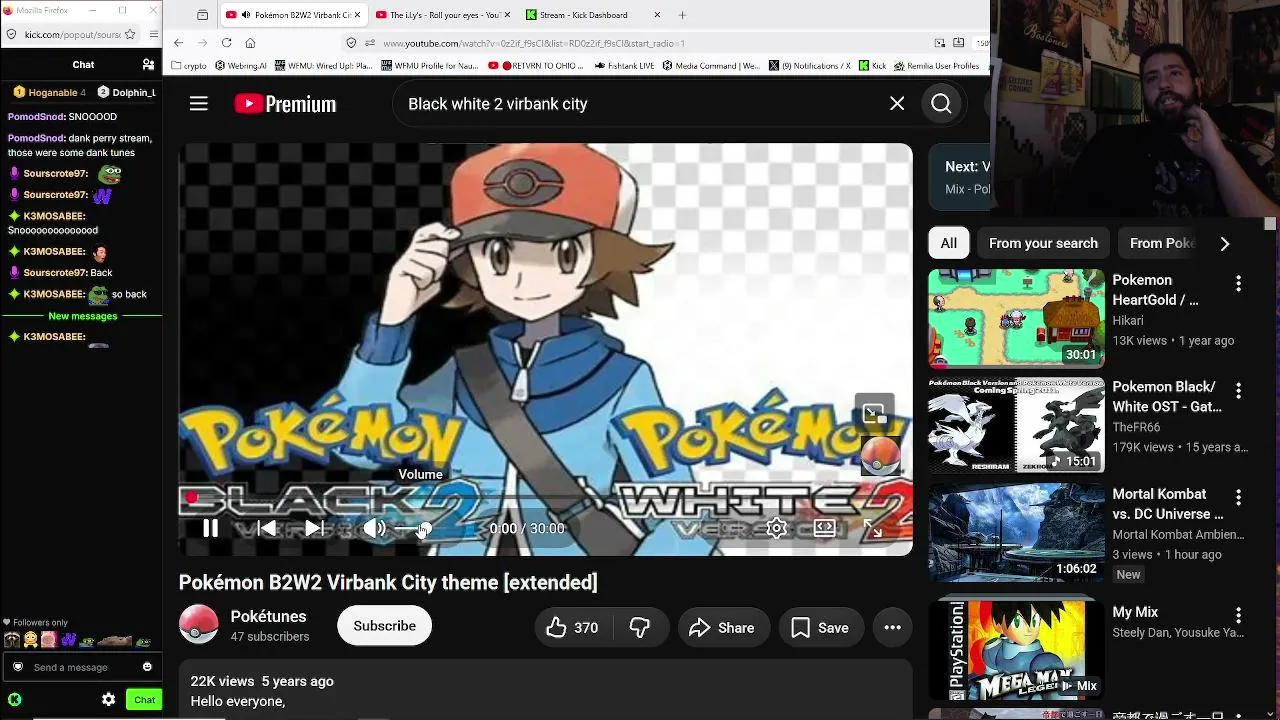This screenshot has height=720, width=1280.
Task: Open the Kick bookmark
Action: (x=872, y=66)
